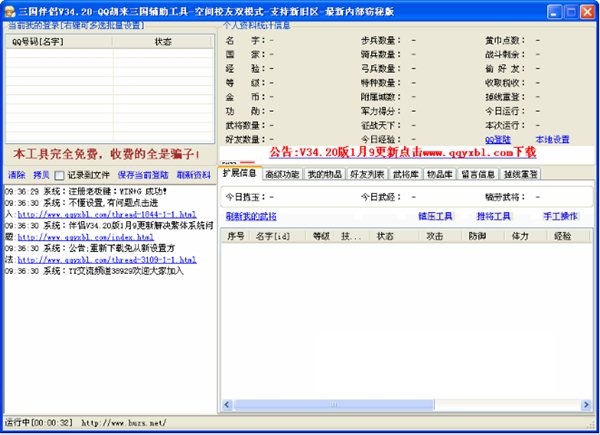This screenshot has height=435, width=600.
Task: Open the 镇压工具 link
Action: click(x=435, y=217)
